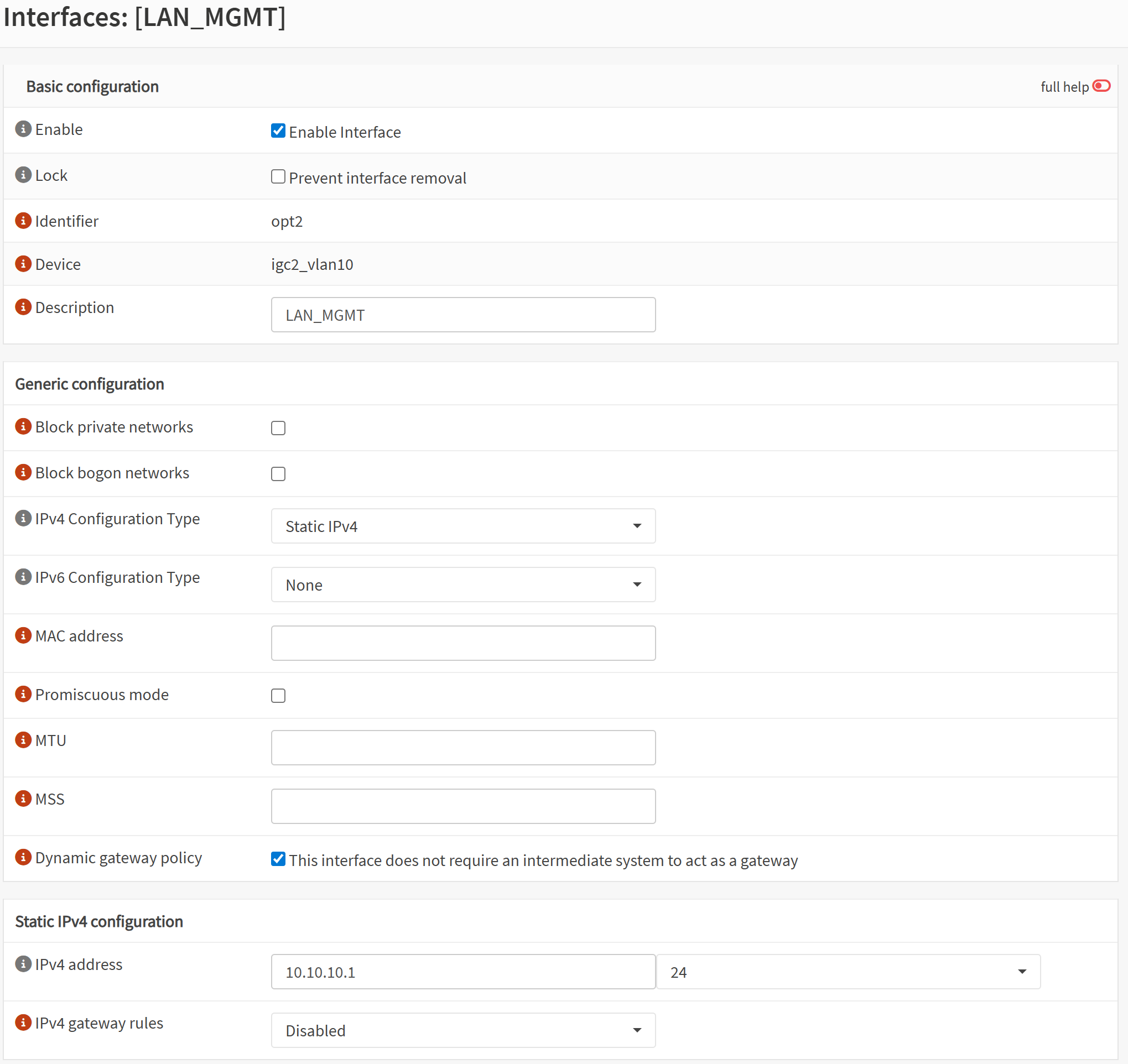Check Prevent interface removal
The image size is (1128, 1064).
pyautogui.click(x=278, y=177)
